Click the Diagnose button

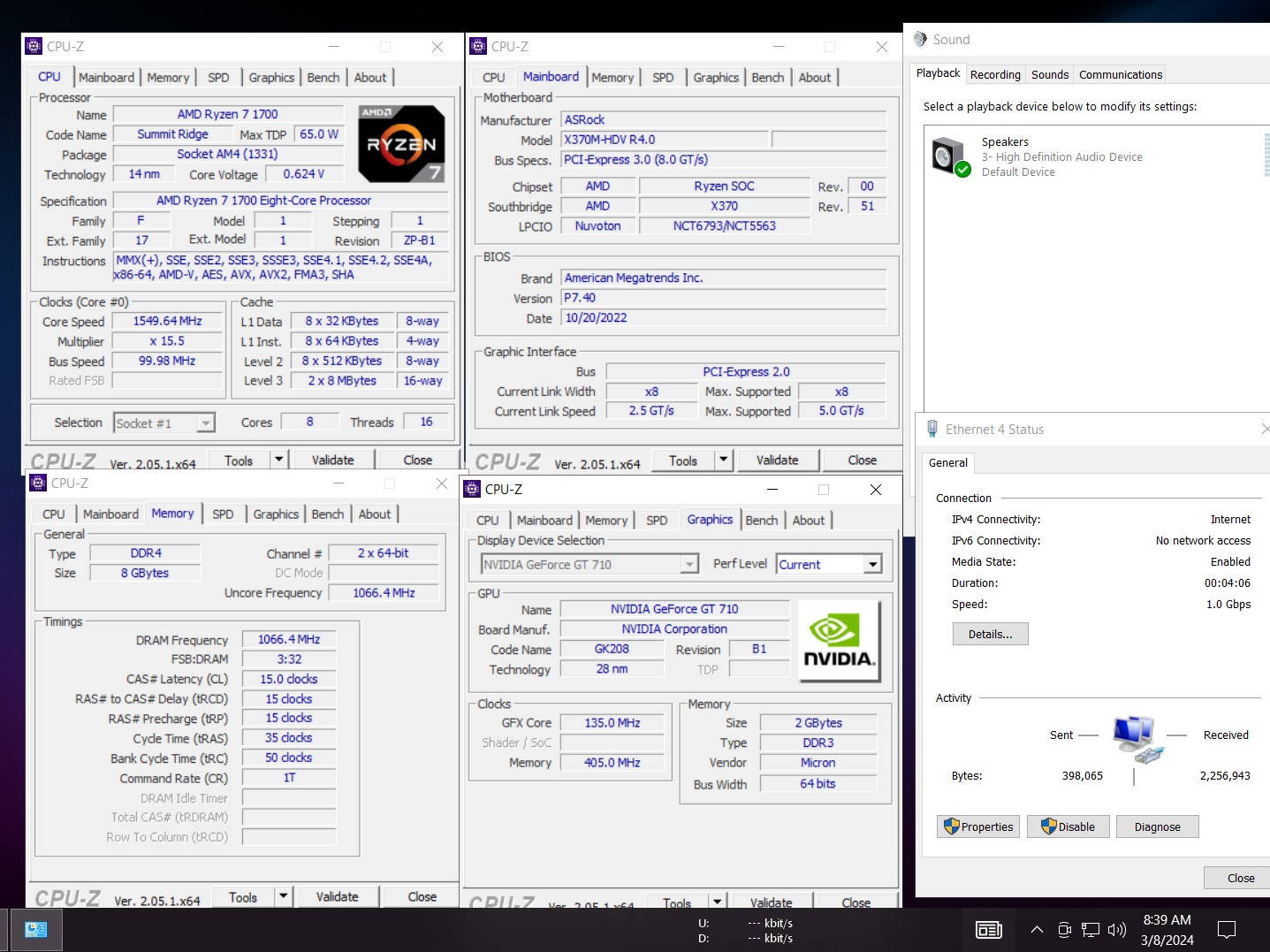[x=1158, y=826]
